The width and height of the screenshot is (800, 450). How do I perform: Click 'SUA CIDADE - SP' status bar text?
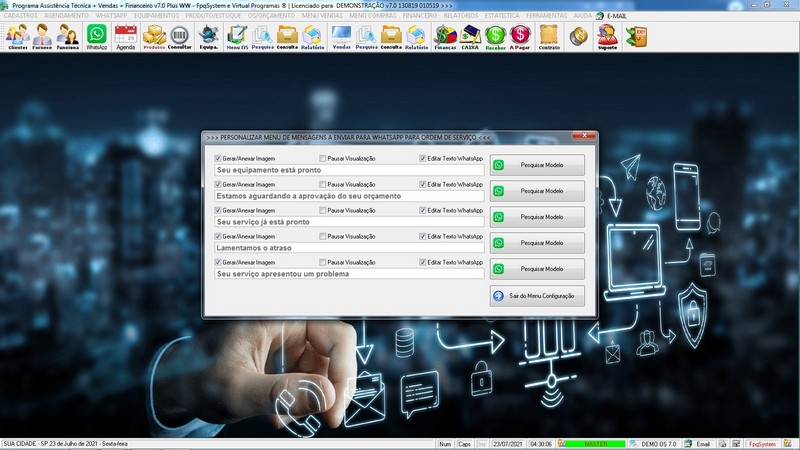tap(26, 444)
